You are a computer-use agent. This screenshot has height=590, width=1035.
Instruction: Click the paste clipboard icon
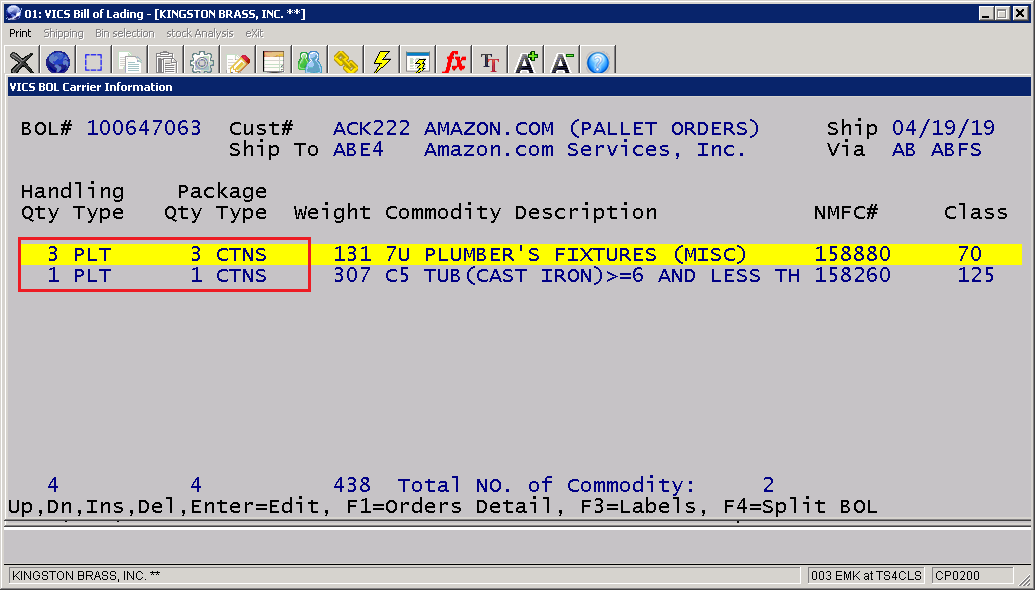165,62
